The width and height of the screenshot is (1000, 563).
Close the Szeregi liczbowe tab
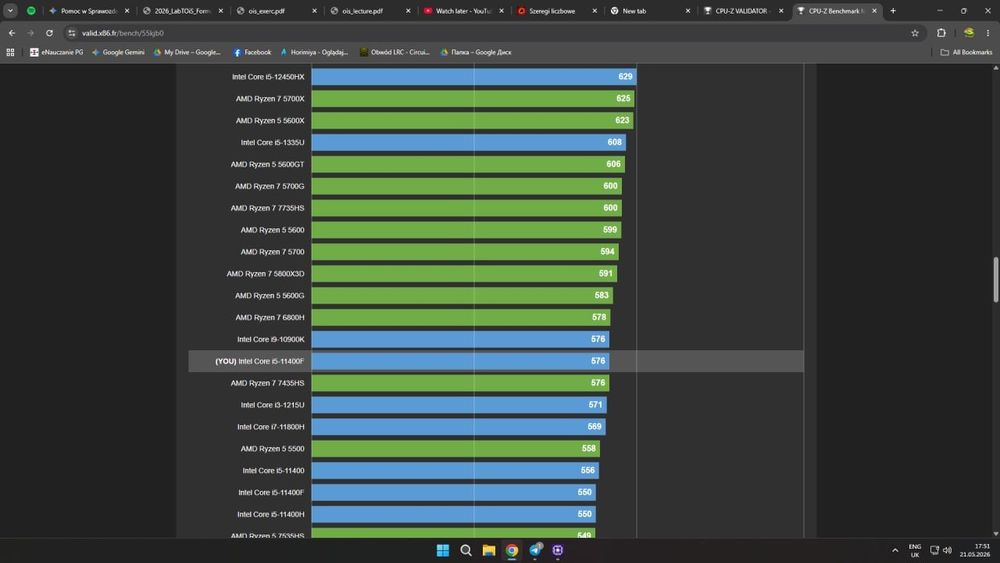tap(594, 11)
